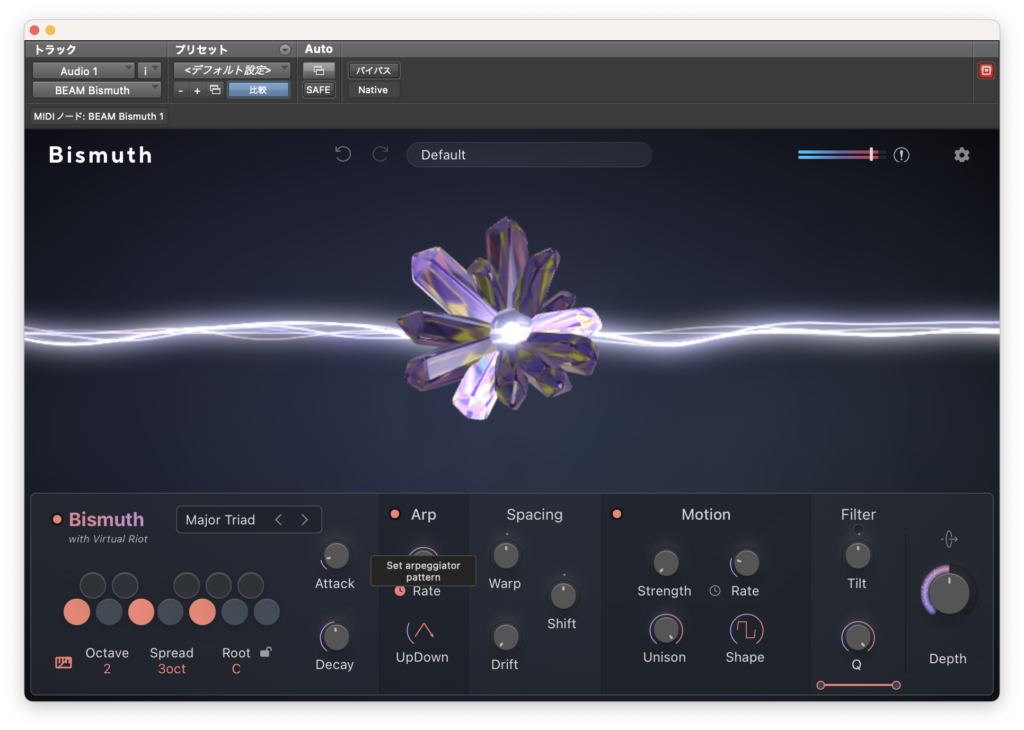
Task: Toggle the Motion enable dot
Action: point(616,515)
